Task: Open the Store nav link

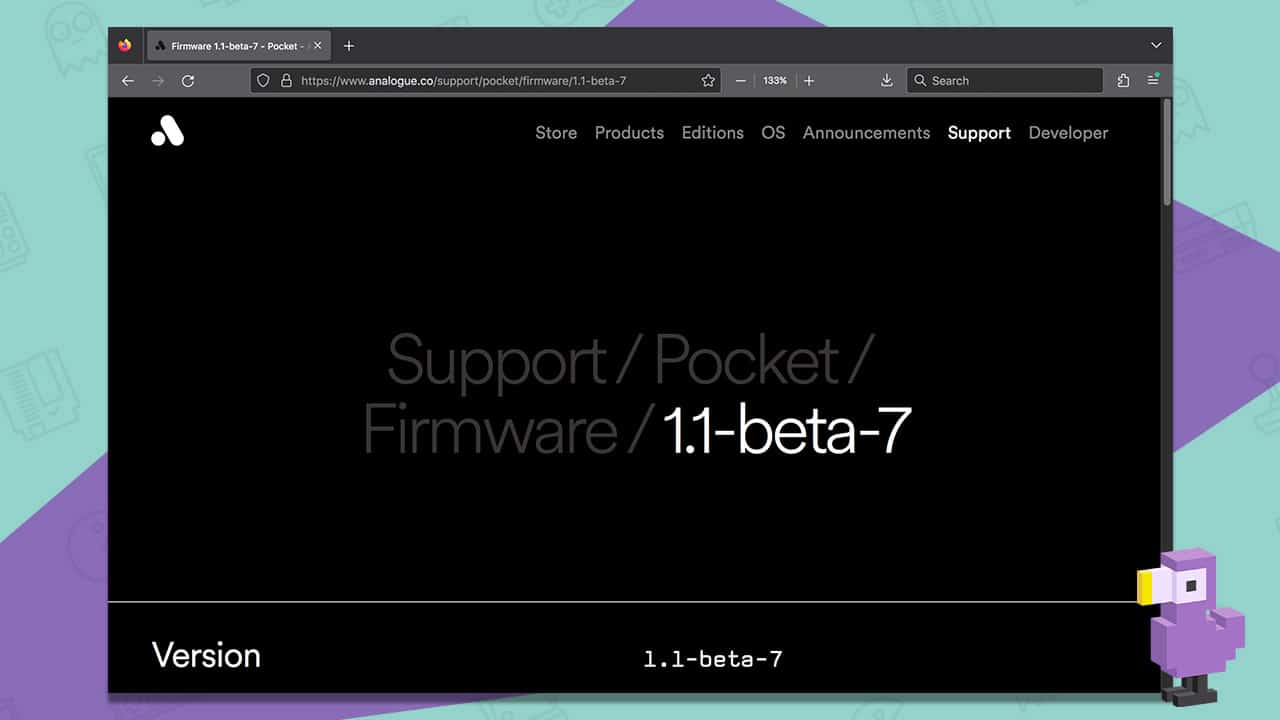Action: point(556,133)
